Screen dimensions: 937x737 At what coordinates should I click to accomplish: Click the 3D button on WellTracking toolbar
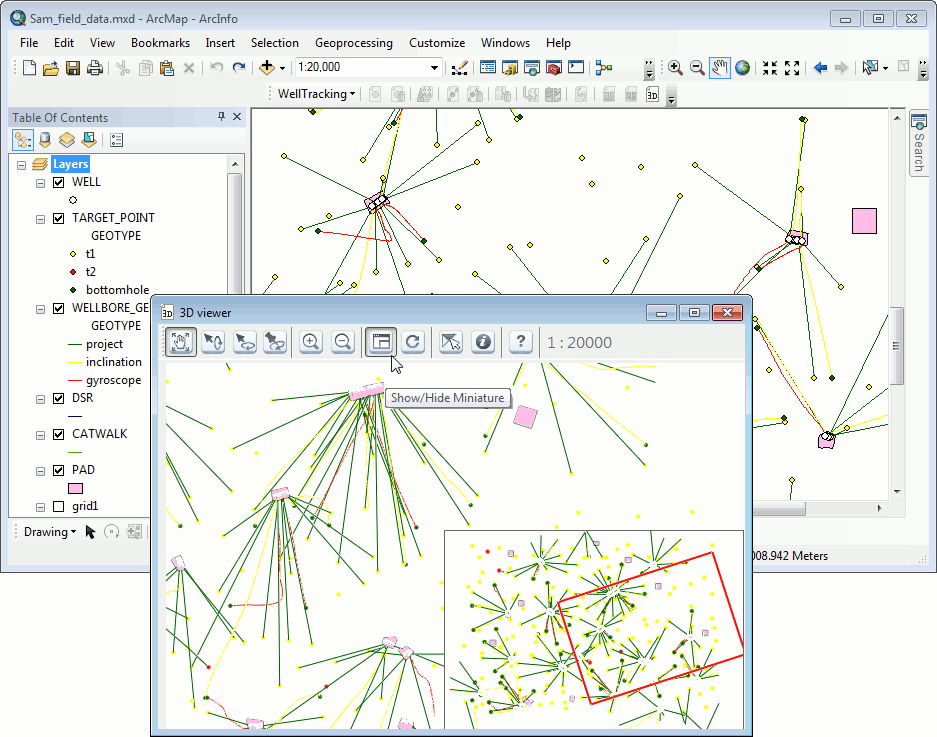(652, 94)
